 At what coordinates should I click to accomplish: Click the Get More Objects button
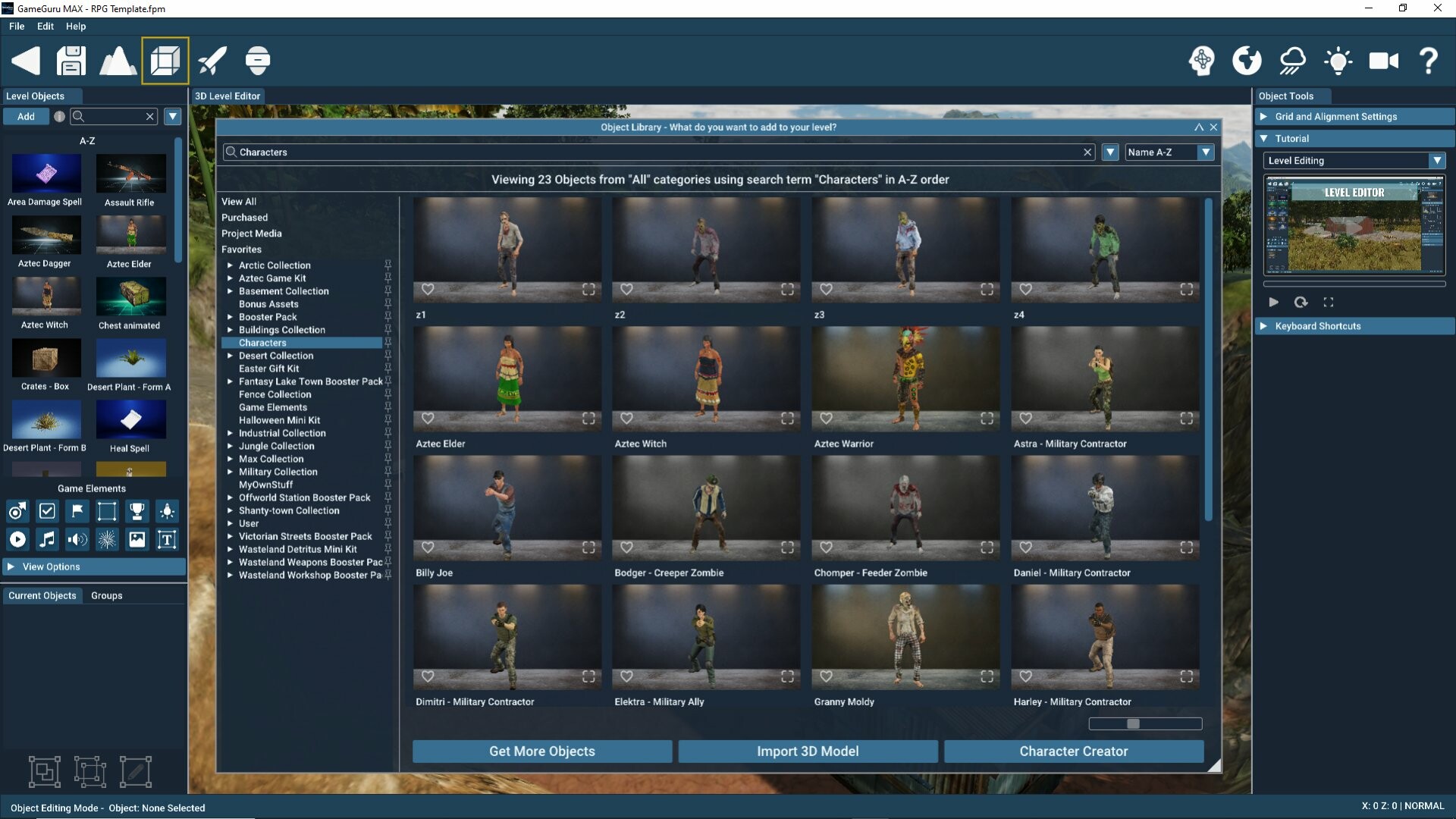click(x=541, y=751)
